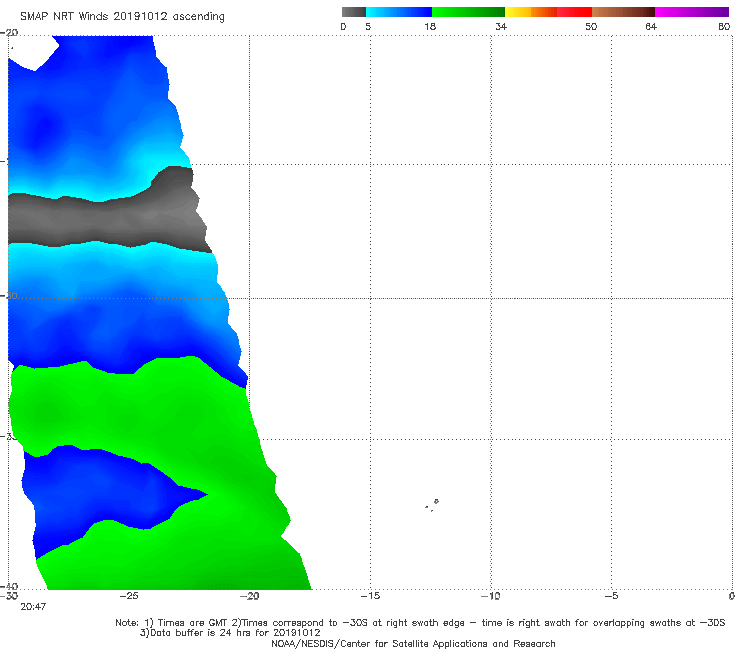Click the 'SMAP NRT Winds 20191012 ascending' title
Image resolution: width=740 pixels, height=650 pixels.
click(x=122, y=16)
